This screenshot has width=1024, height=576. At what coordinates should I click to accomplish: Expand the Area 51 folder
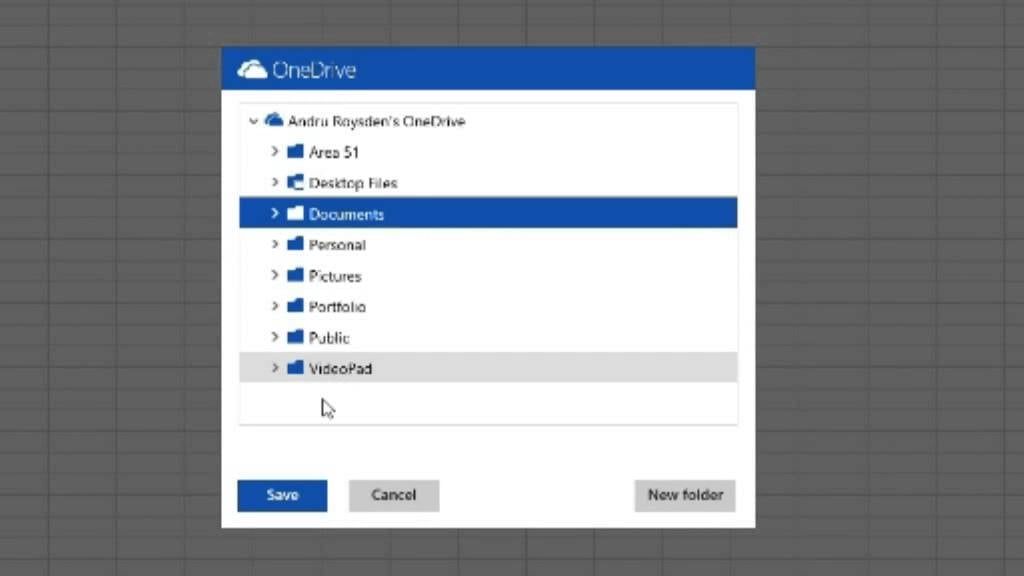pos(275,151)
